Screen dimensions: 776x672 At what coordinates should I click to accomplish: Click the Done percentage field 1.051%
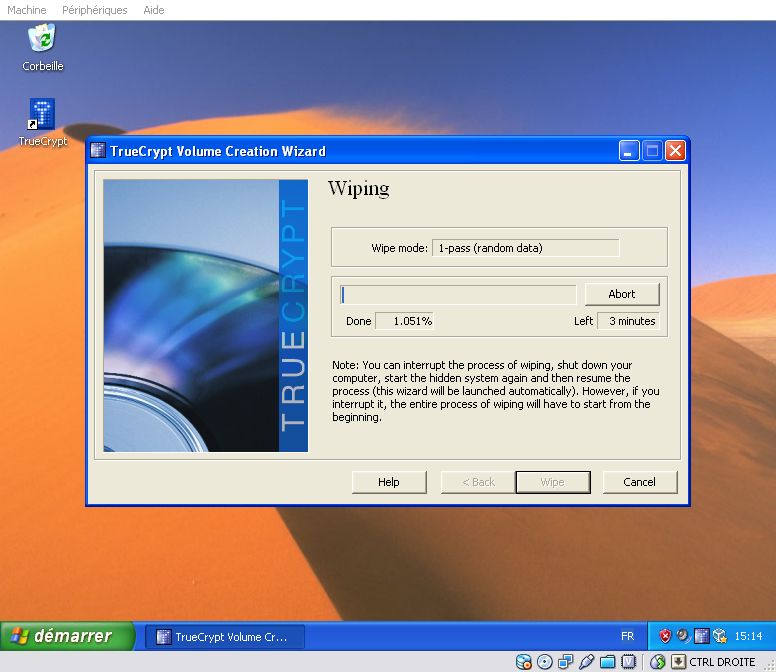click(x=404, y=321)
